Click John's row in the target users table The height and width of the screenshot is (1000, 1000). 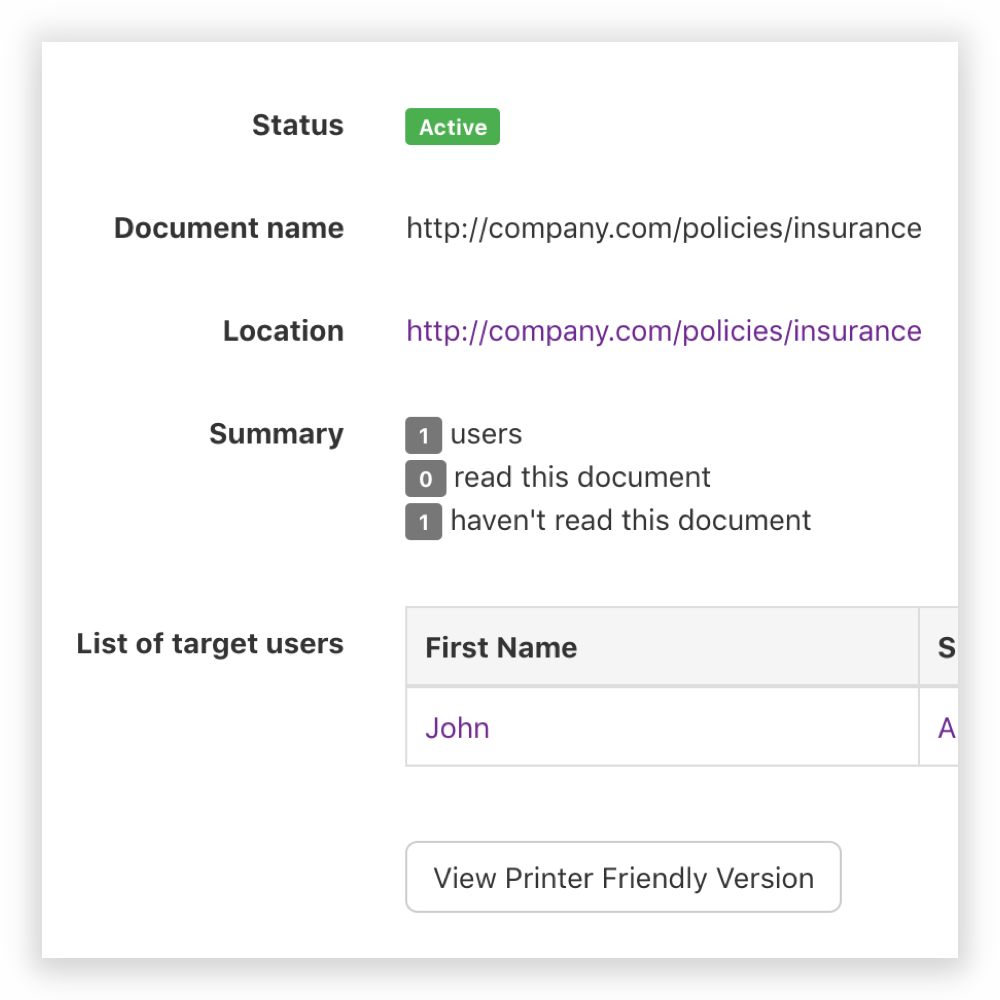coord(660,728)
